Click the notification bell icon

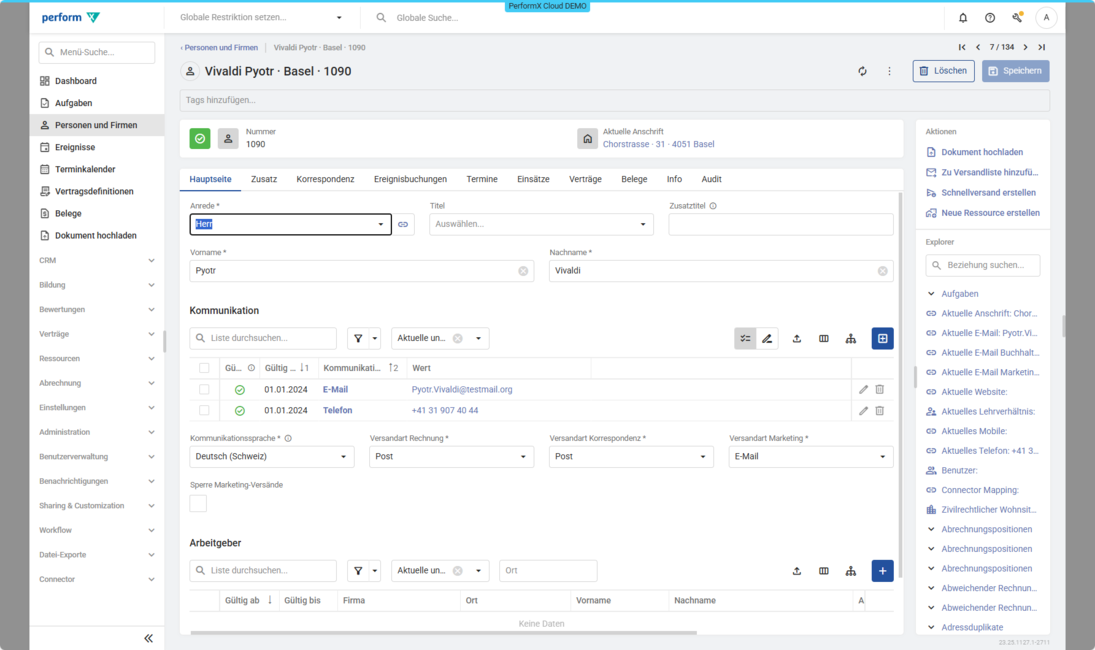pyautogui.click(x=963, y=18)
